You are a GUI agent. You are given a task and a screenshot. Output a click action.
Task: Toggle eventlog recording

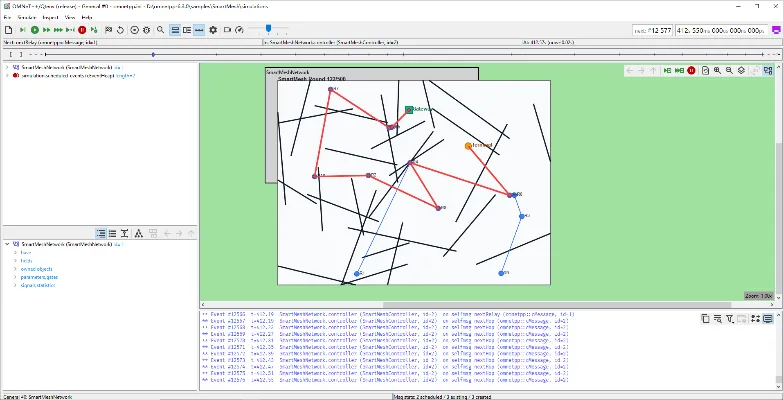point(134,30)
